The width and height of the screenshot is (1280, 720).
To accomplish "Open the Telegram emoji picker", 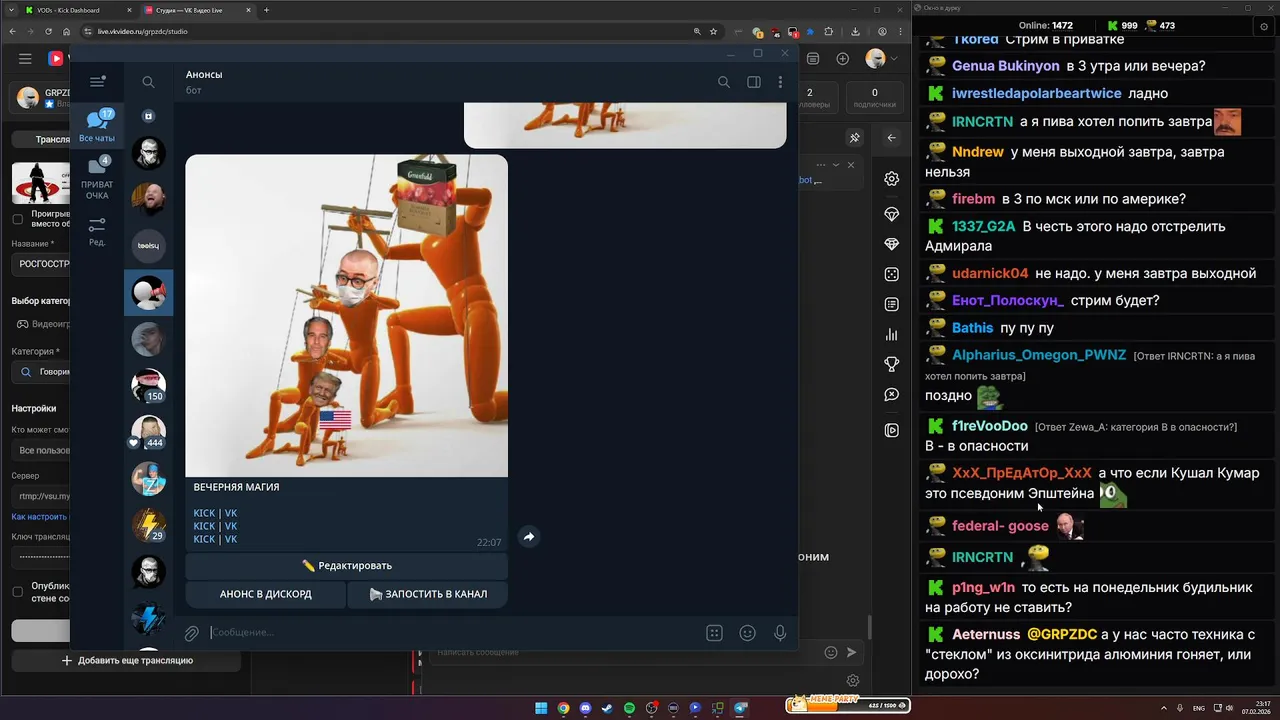I will click(747, 633).
